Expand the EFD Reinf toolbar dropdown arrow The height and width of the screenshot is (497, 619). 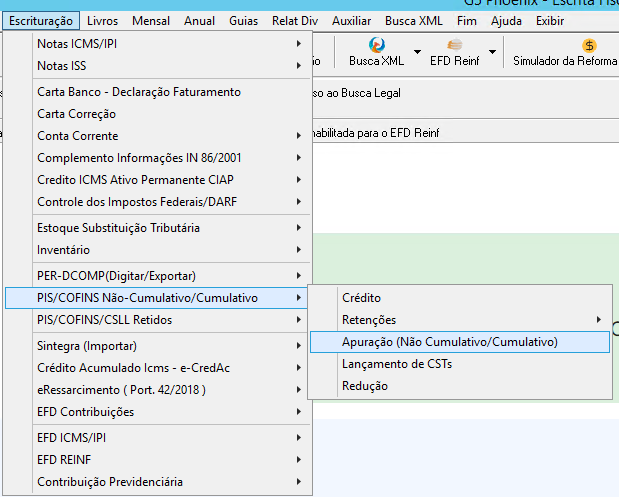[x=492, y=52]
